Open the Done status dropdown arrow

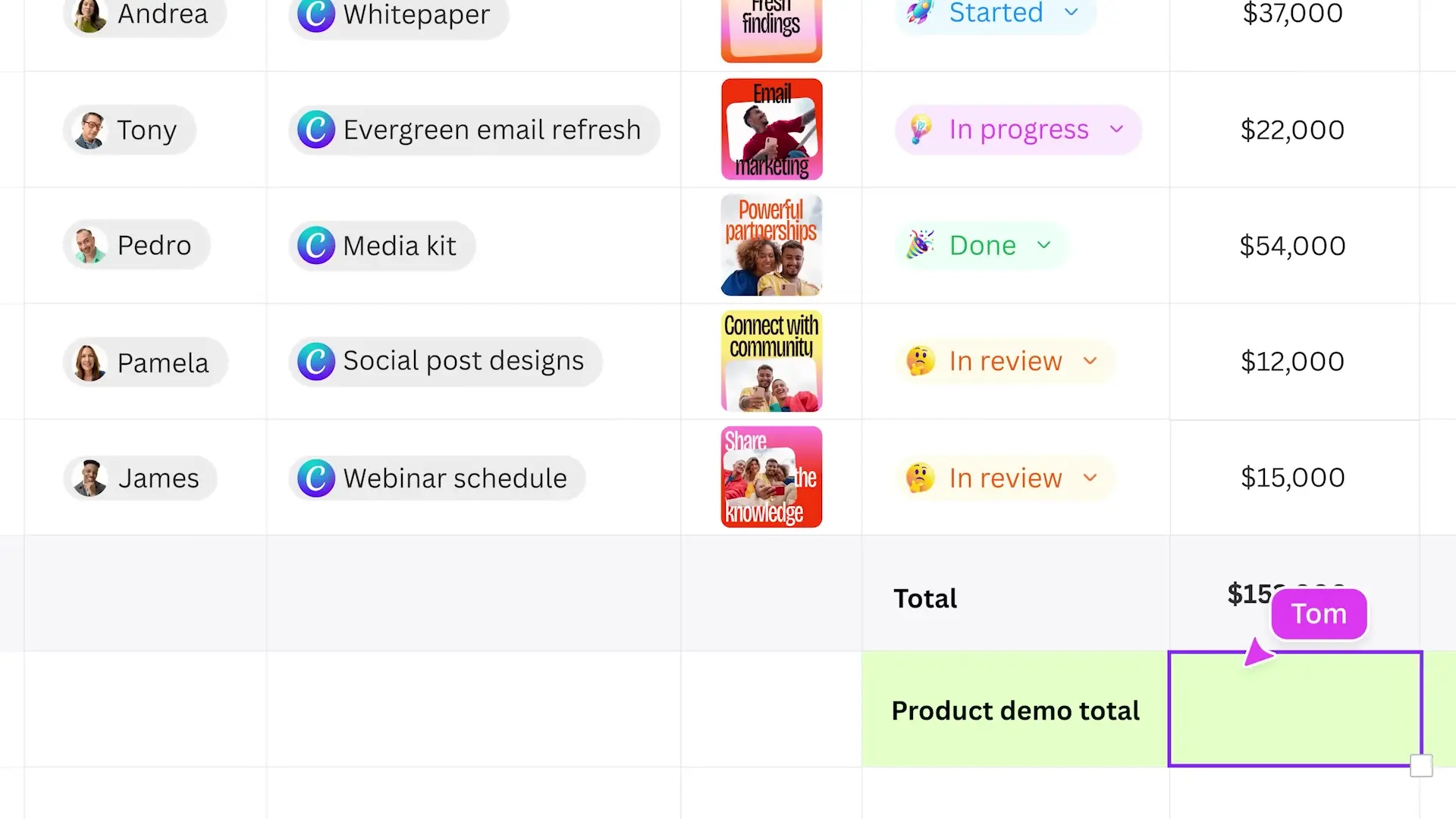click(1043, 246)
